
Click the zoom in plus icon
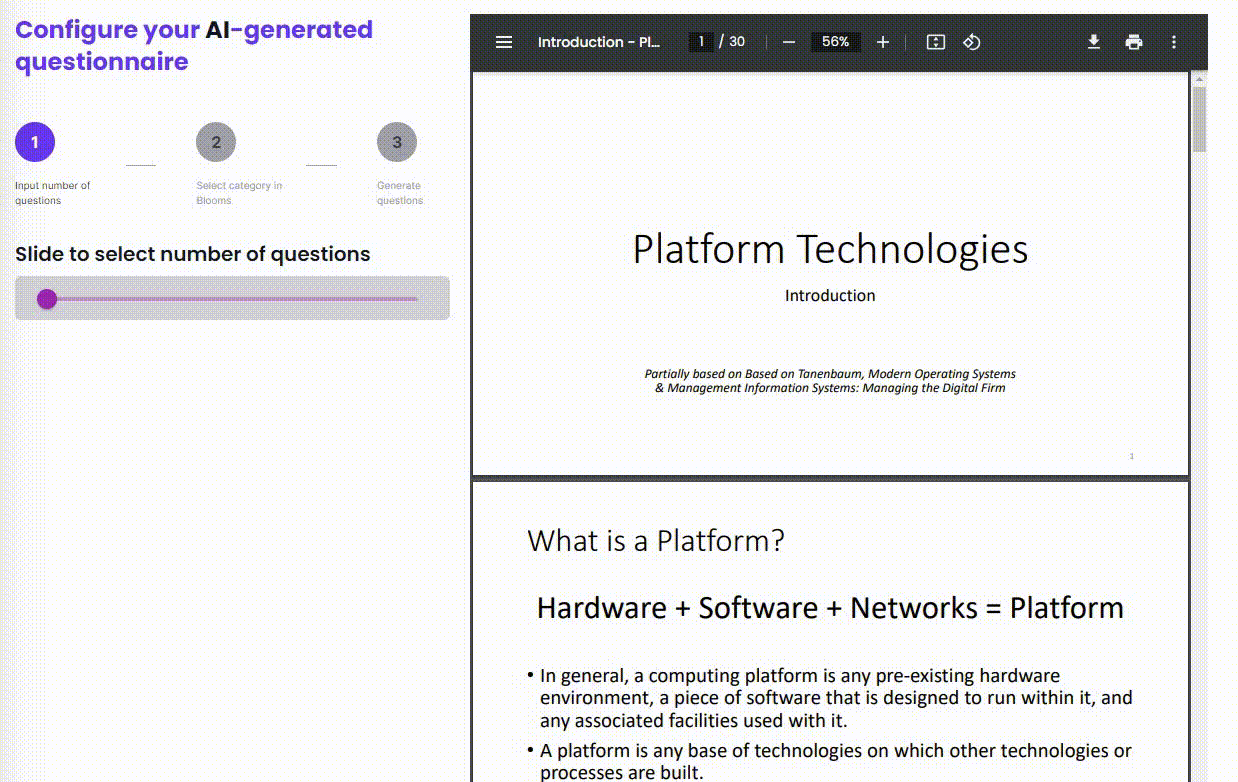882,42
